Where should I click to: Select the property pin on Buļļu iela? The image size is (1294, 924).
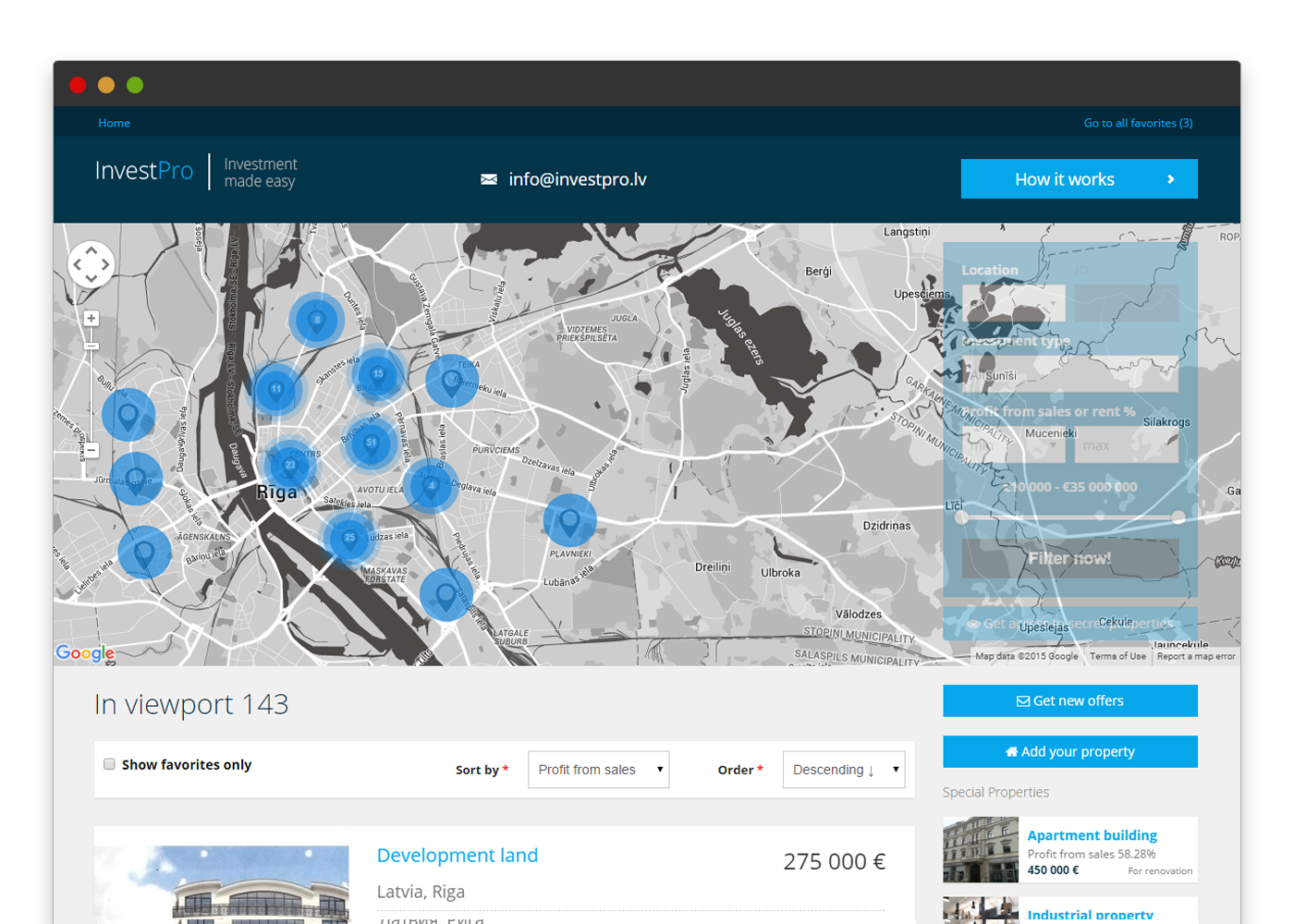click(x=128, y=415)
